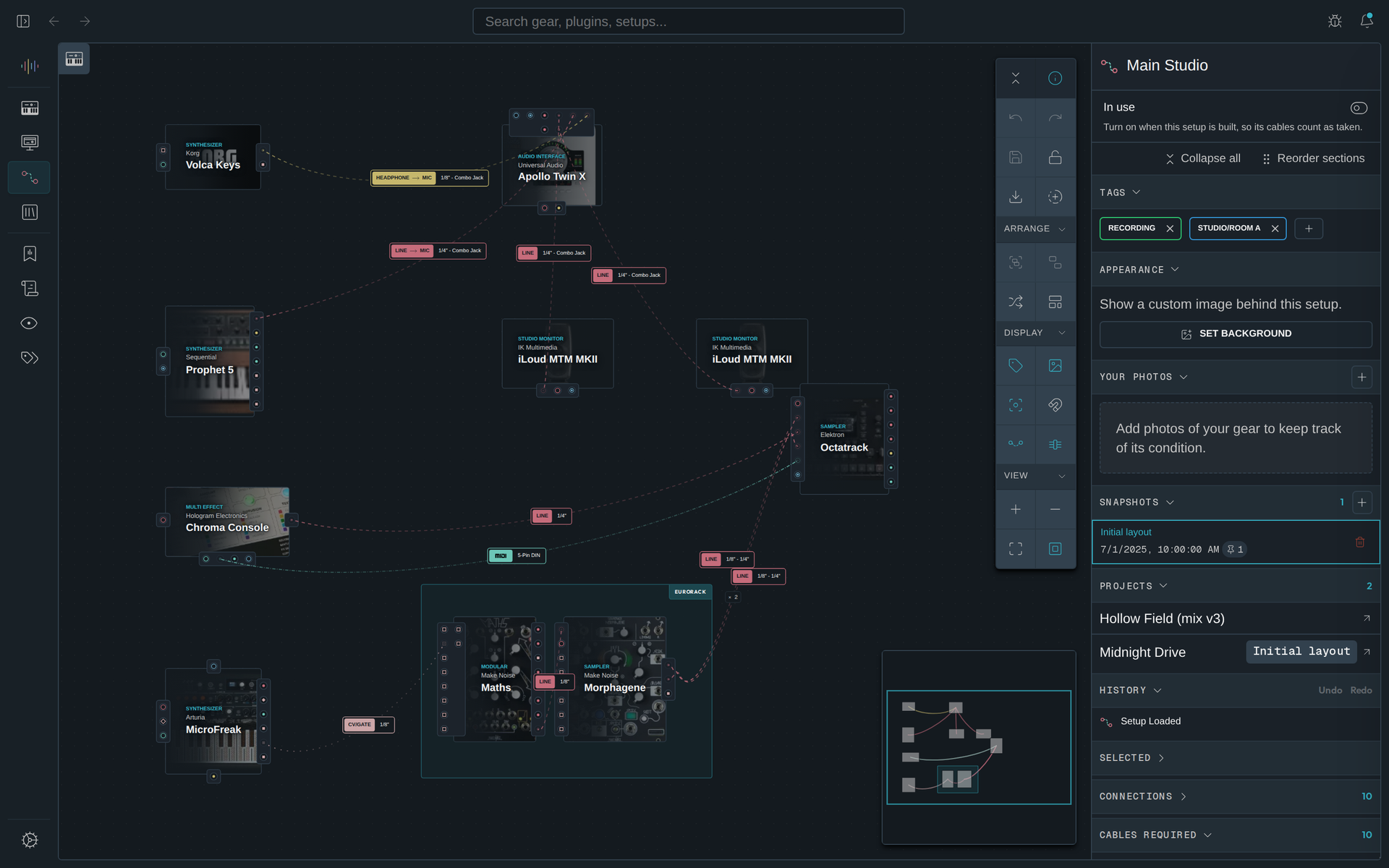The width and height of the screenshot is (1389, 868).
Task: Collapse the APPEARANCE section
Action: [1139, 269]
